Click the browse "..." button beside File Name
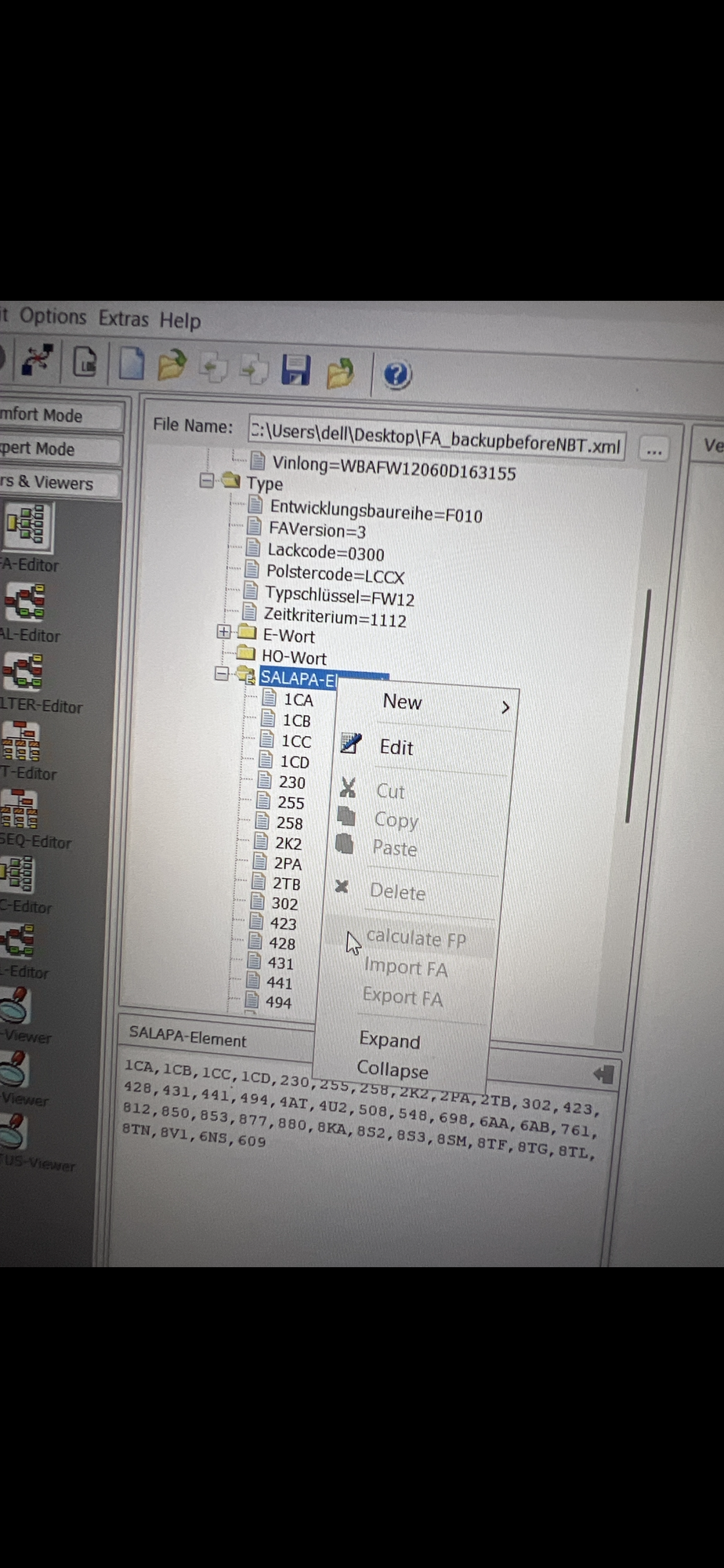The width and height of the screenshot is (724, 1568). 653,450
